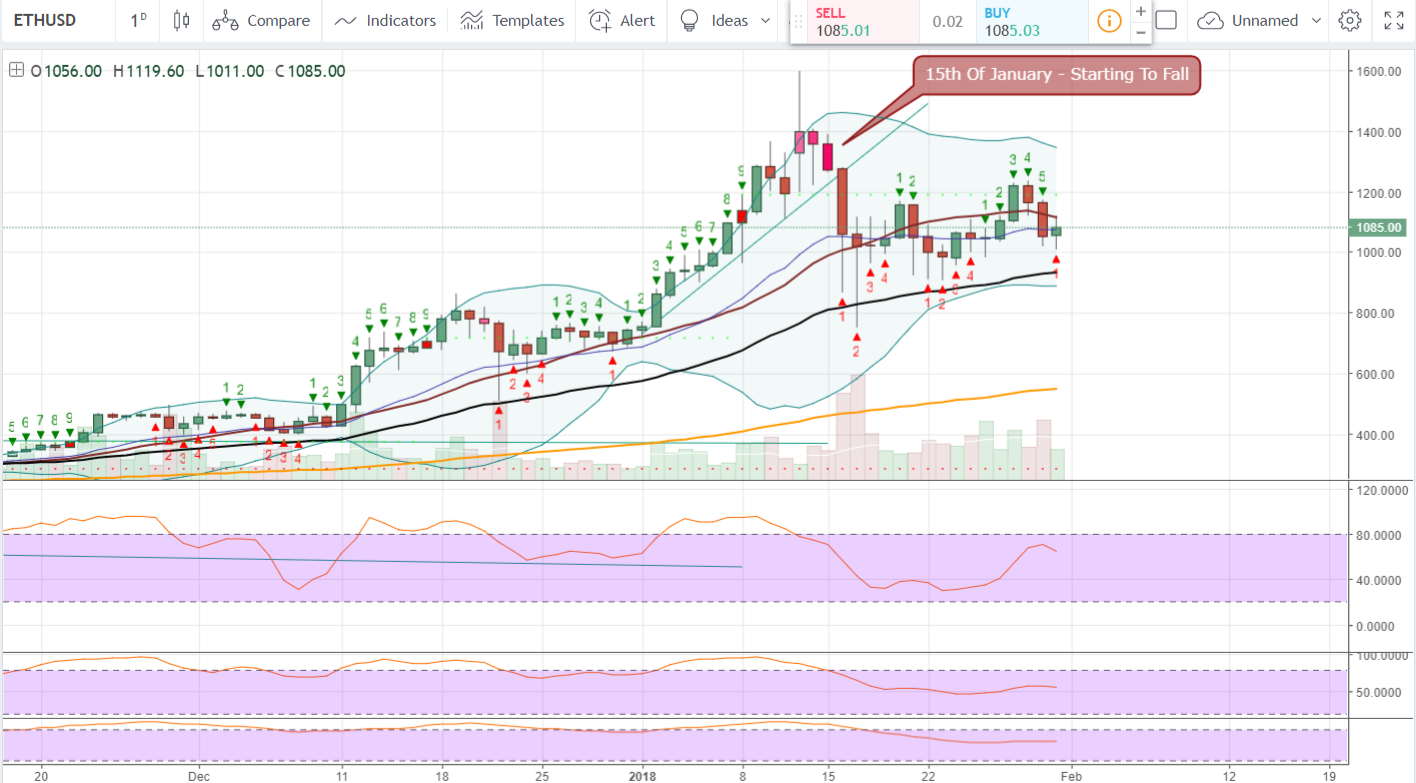This screenshot has height=783, width=1416.
Task: Click the Dec date axis label
Action: click(199, 774)
